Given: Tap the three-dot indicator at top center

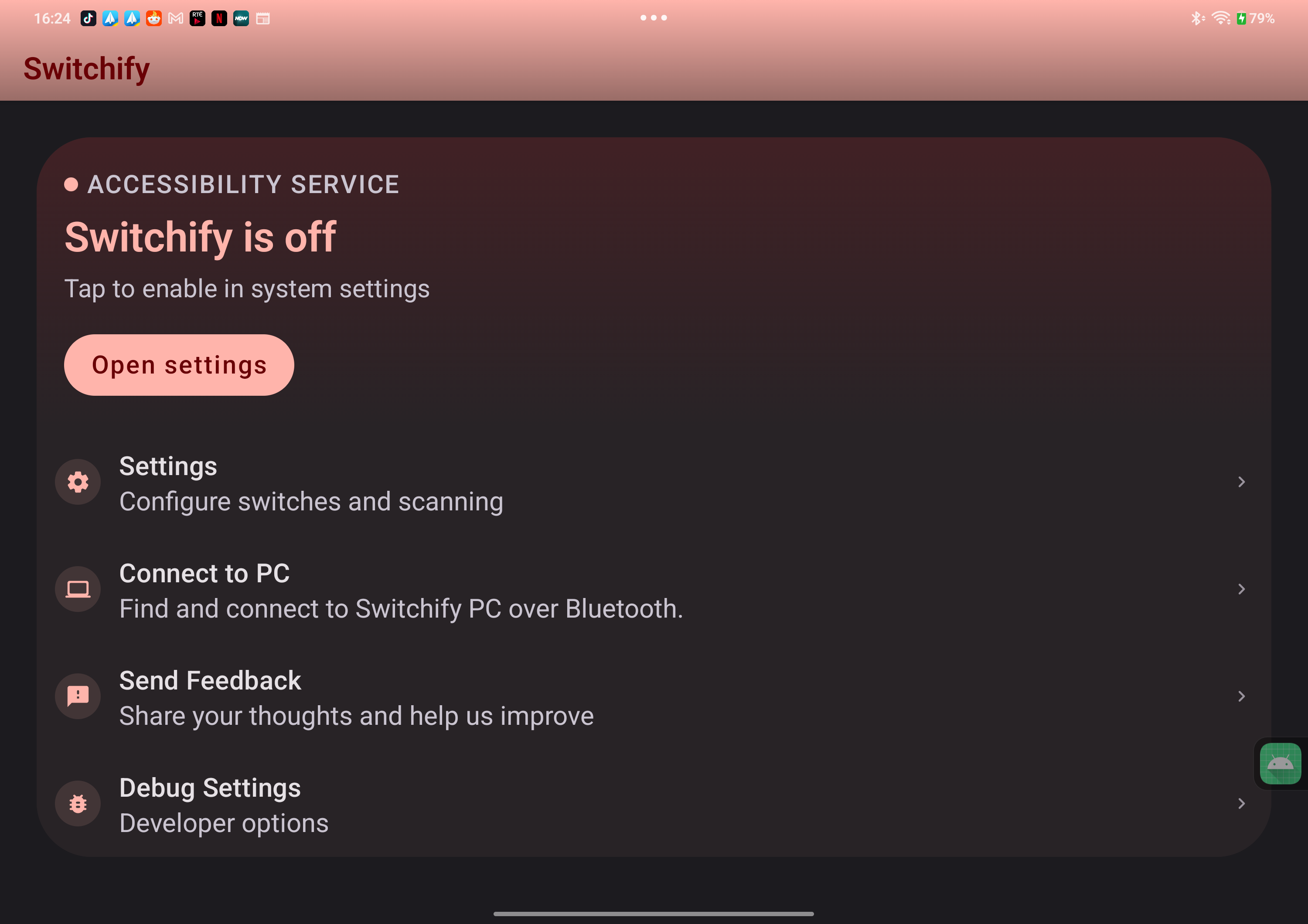Looking at the screenshot, I should pos(654,17).
